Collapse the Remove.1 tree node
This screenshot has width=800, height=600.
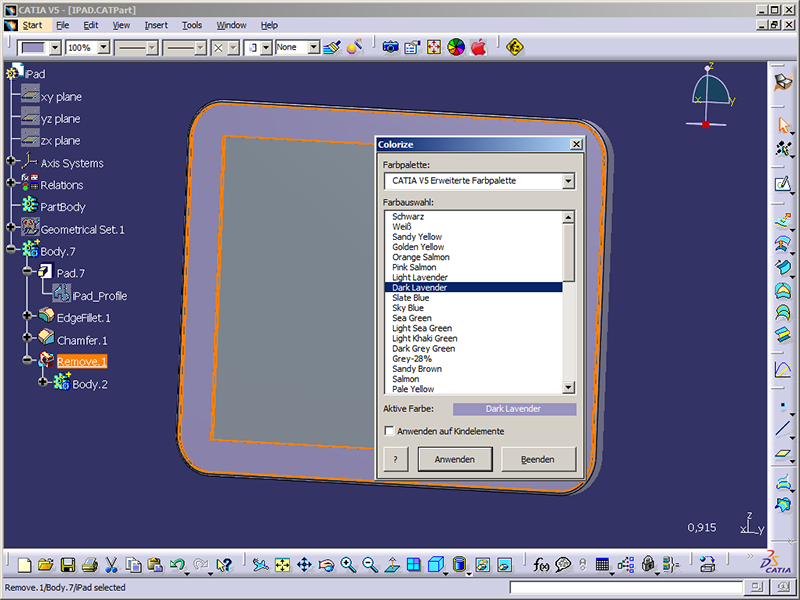point(27,360)
